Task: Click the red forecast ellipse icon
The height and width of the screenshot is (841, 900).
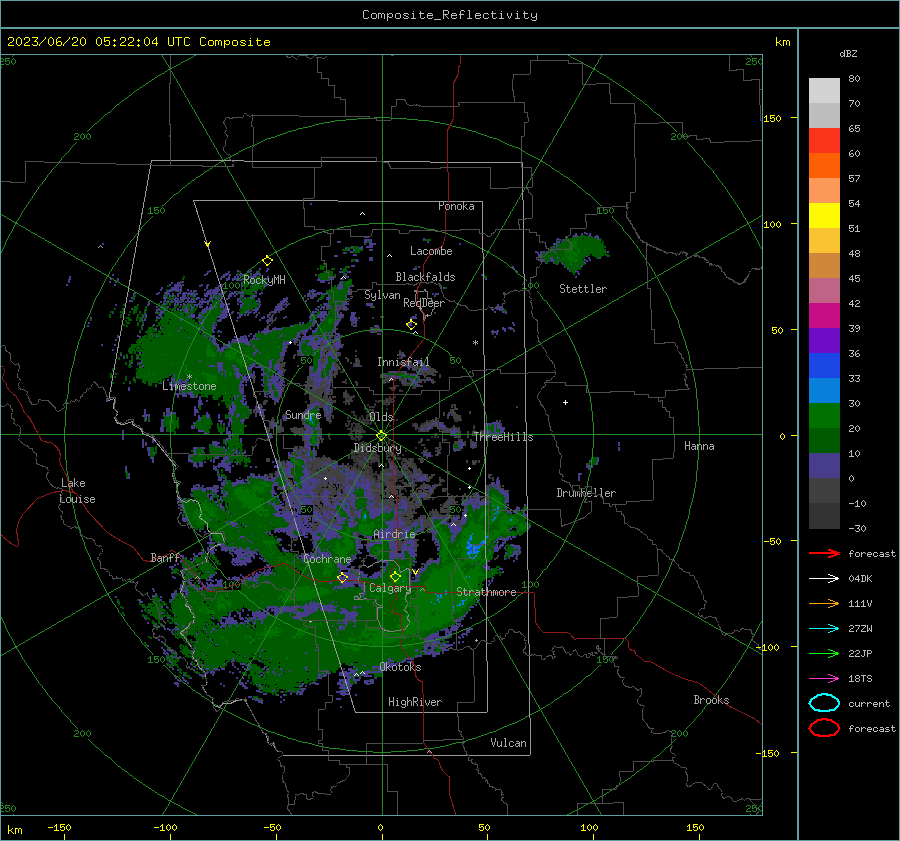Action: (x=824, y=728)
